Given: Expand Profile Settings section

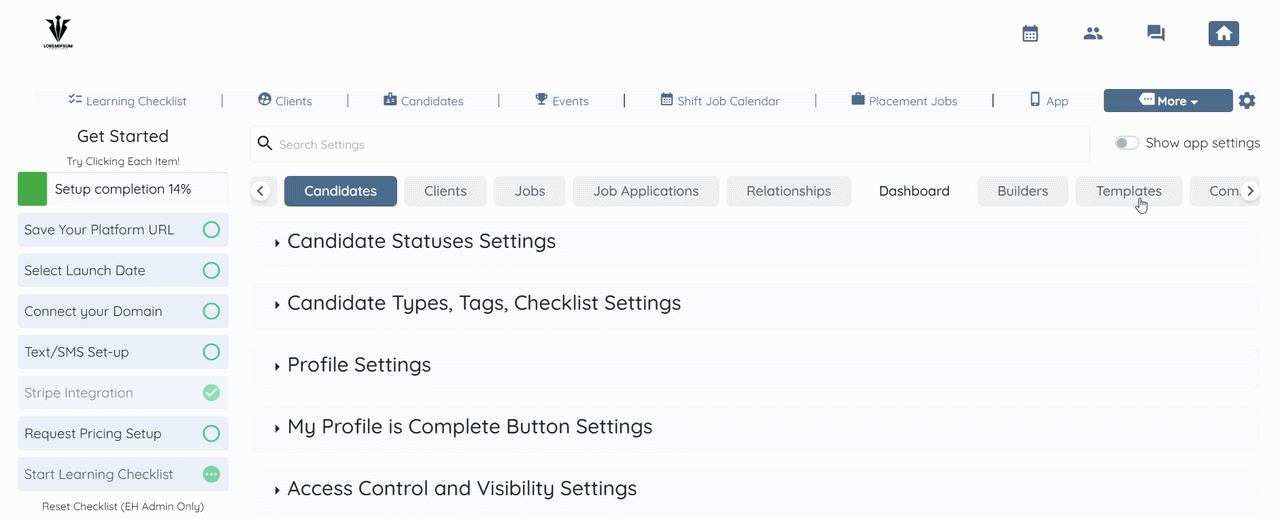Looking at the screenshot, I should 359,366.
